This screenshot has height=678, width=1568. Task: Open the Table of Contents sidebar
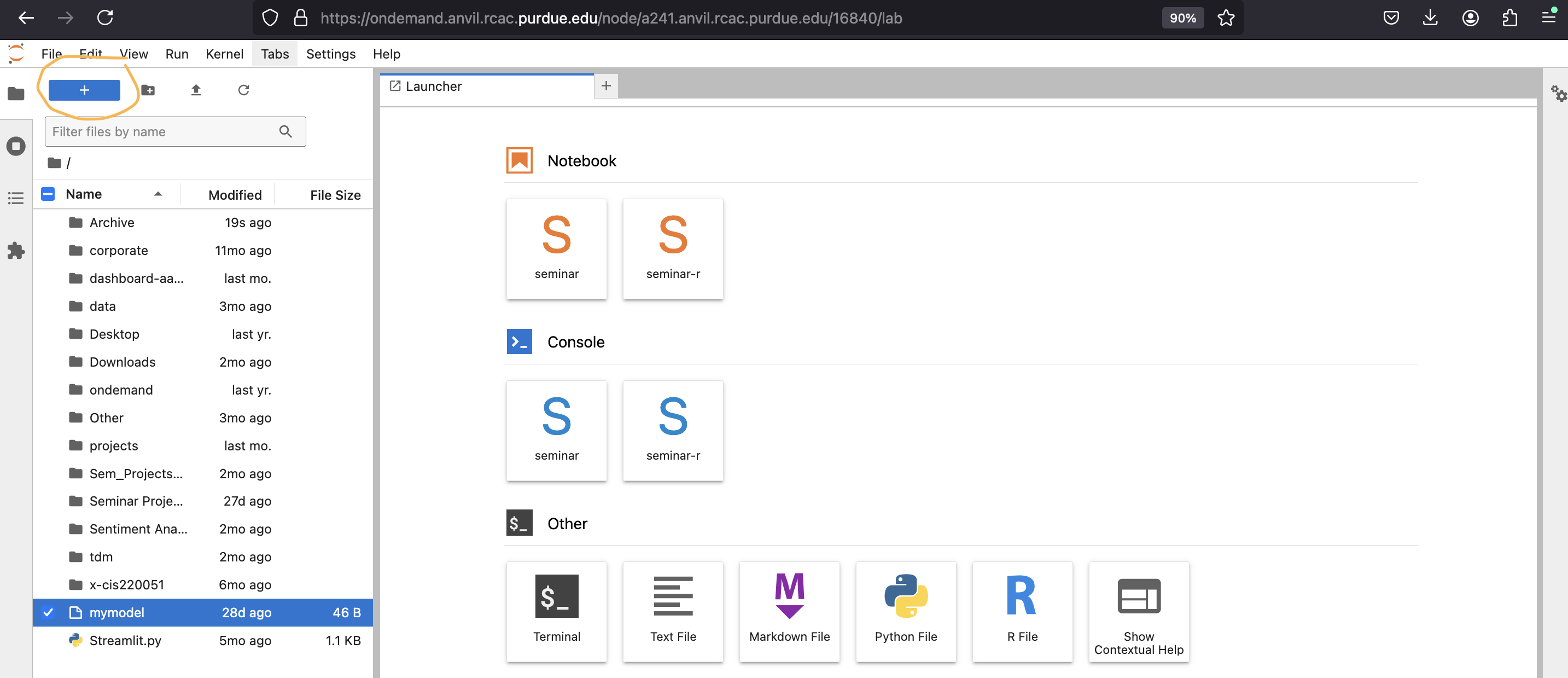click(x=16, y=198)
